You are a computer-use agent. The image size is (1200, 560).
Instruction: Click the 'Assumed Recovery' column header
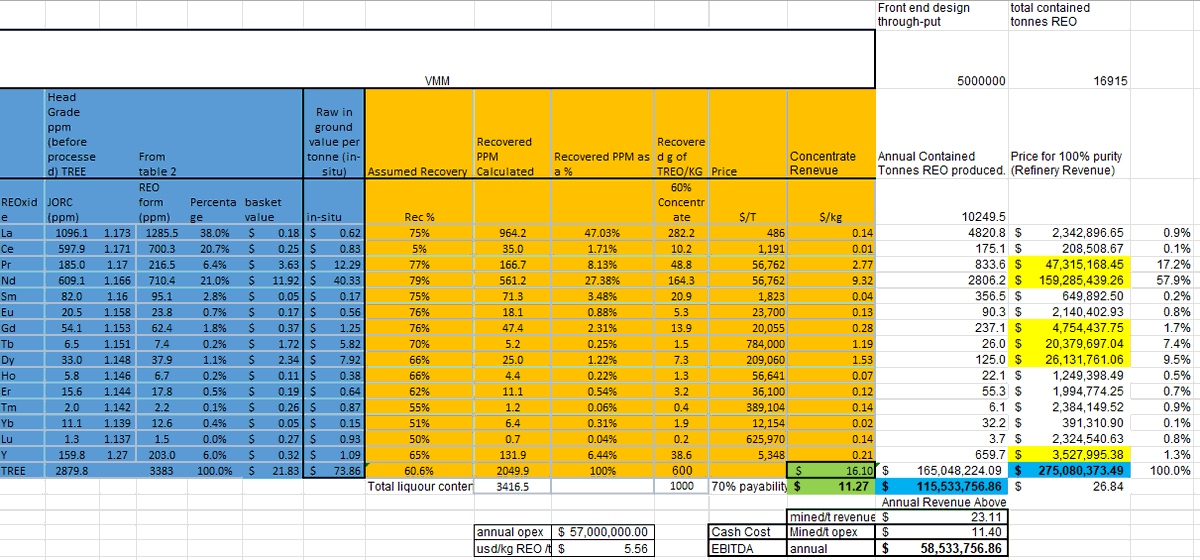tap(418, 172)
